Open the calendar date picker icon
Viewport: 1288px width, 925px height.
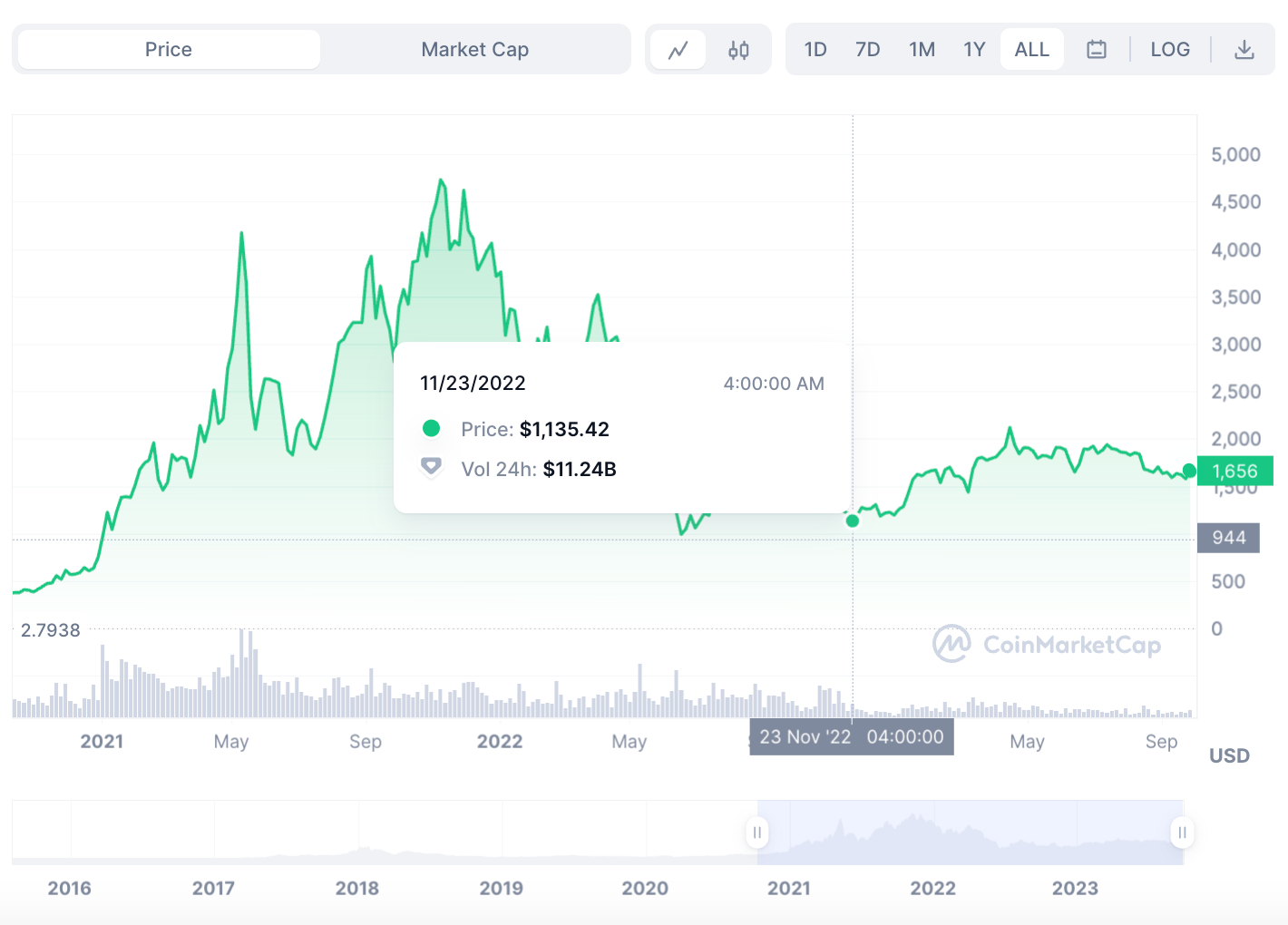(x=1097, y=50)
